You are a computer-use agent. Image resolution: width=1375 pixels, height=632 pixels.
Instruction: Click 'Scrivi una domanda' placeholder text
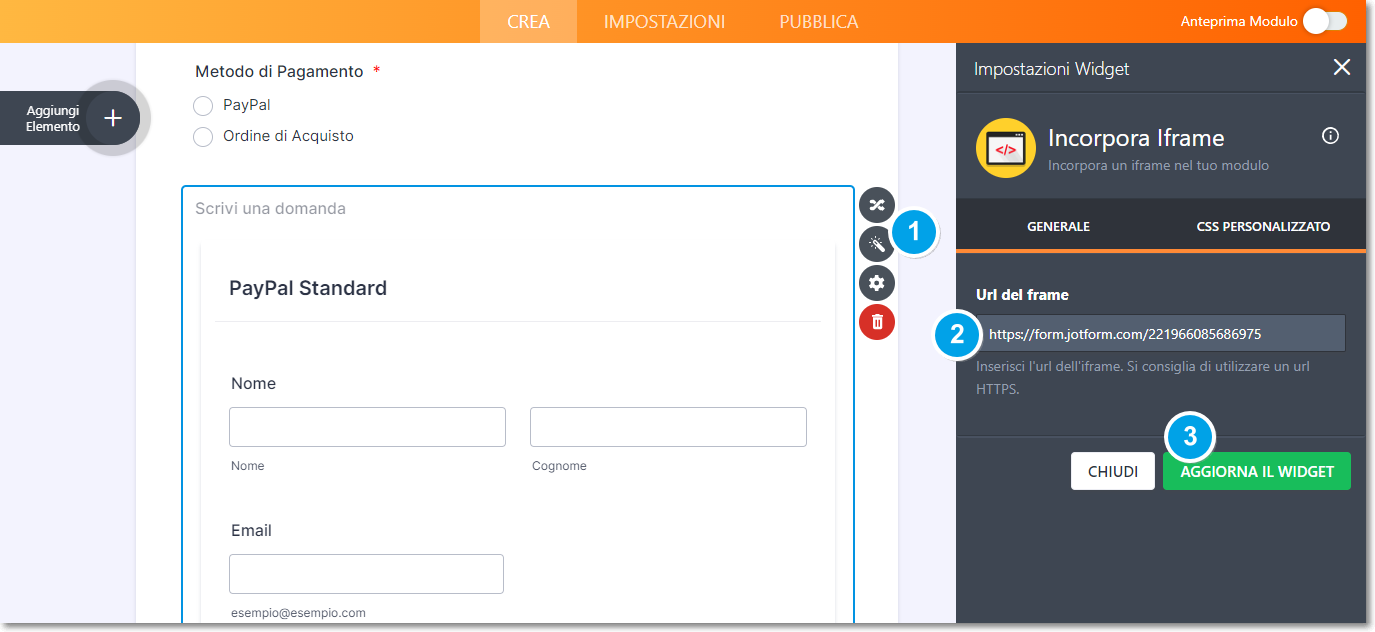coord(270,209)
